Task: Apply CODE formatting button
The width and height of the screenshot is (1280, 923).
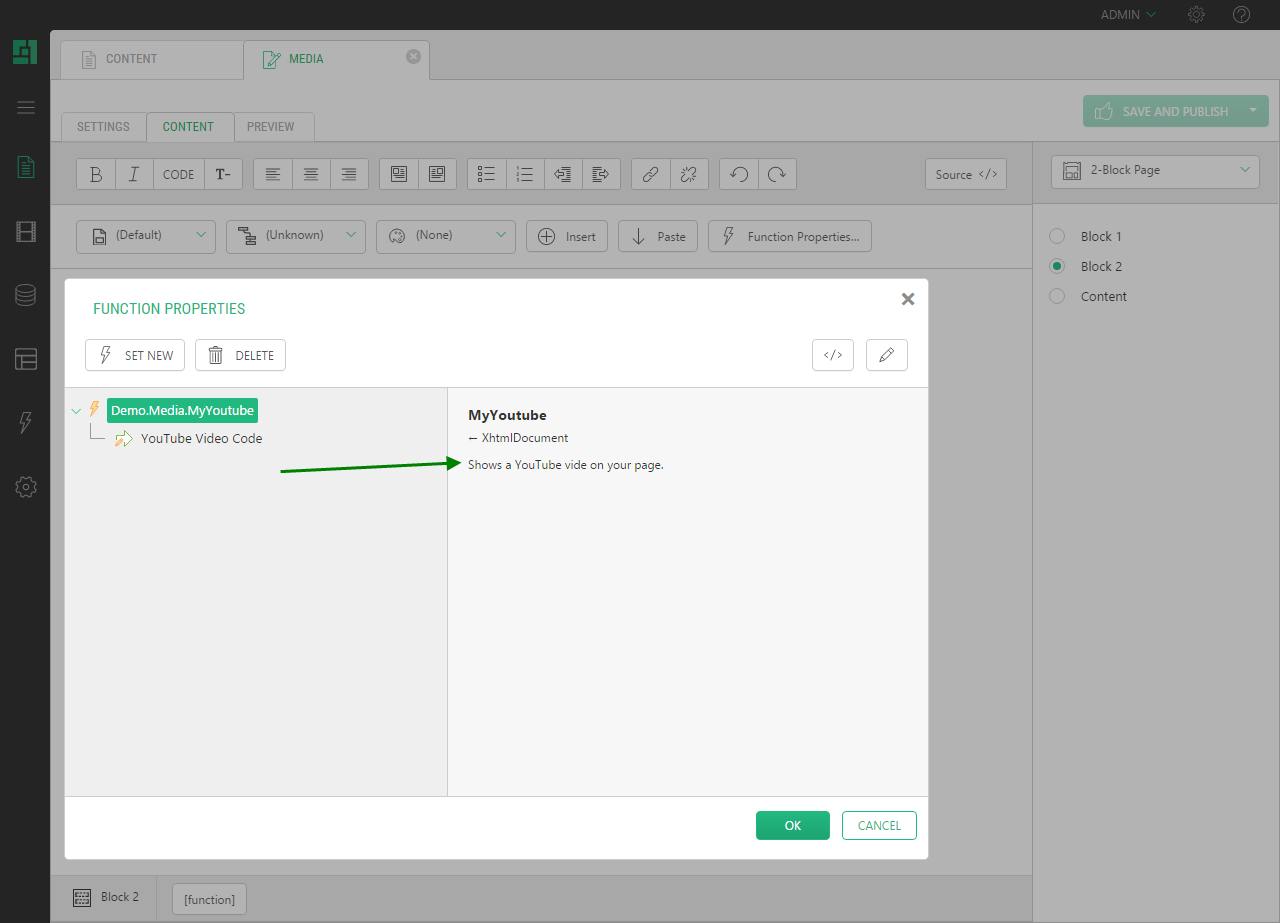Action: pos(178,174)
